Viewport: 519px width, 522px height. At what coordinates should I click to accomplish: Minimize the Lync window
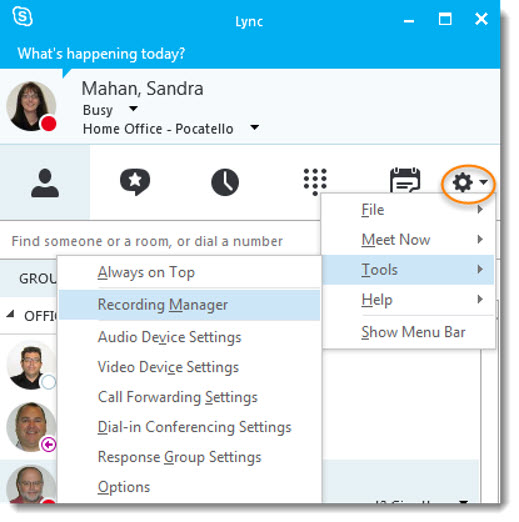[409, 21]
